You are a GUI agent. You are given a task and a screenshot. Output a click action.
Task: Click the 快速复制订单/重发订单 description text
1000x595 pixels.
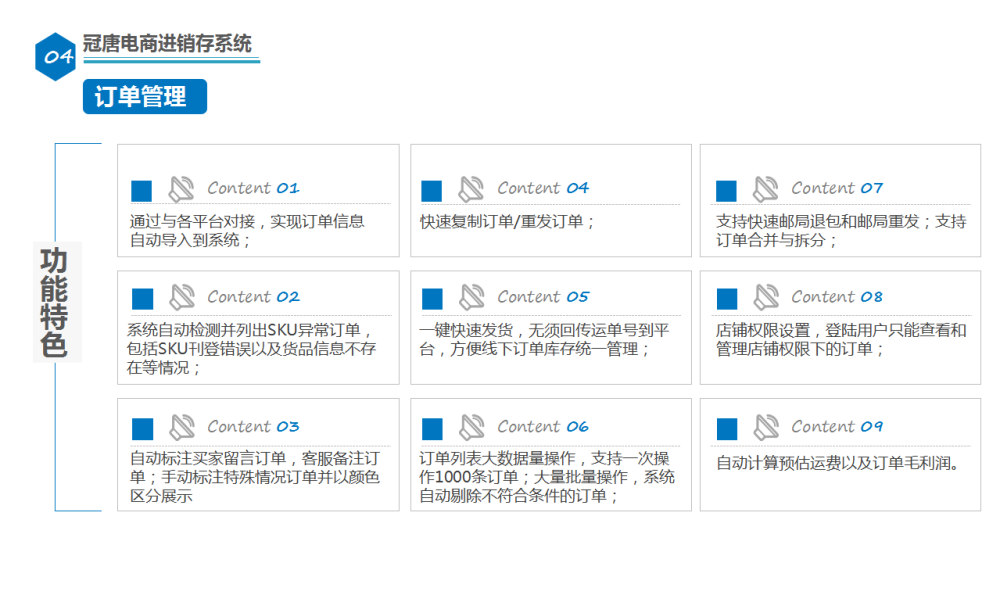(507, 222)
